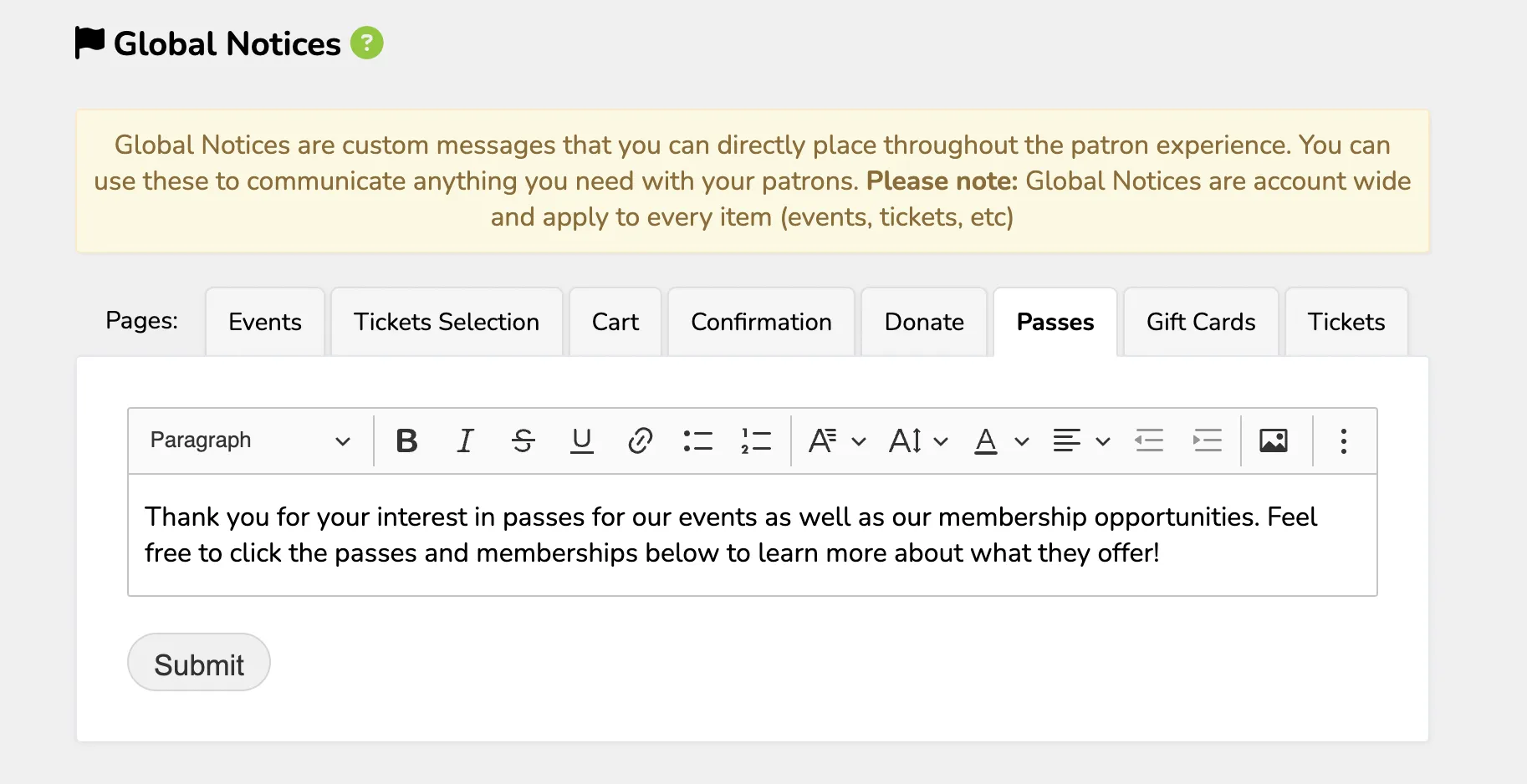Decrease indent of the paragraph
The image size is (1527, 784).
click(1149, 440)
